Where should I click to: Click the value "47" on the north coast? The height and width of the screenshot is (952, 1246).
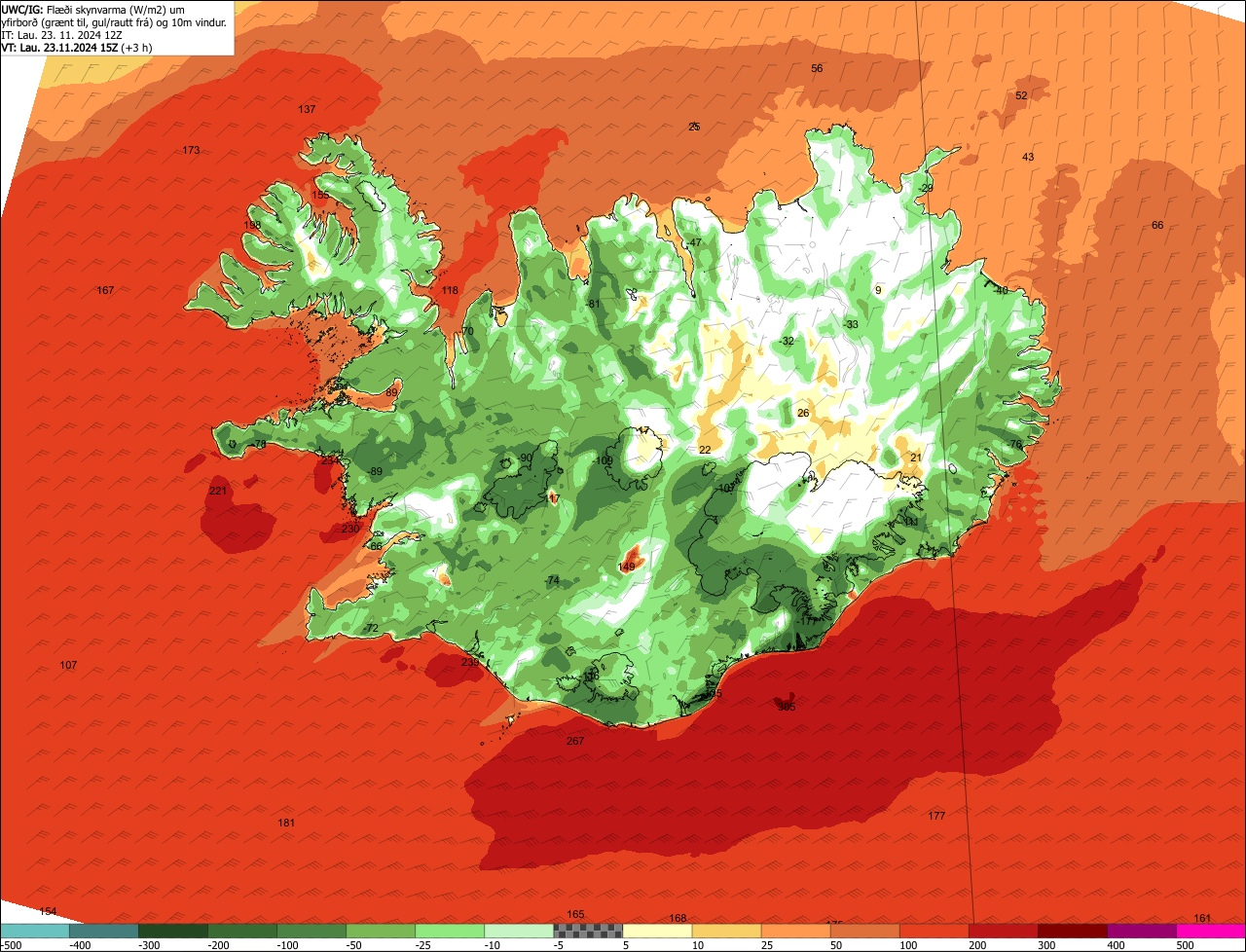tap(695, 242)
